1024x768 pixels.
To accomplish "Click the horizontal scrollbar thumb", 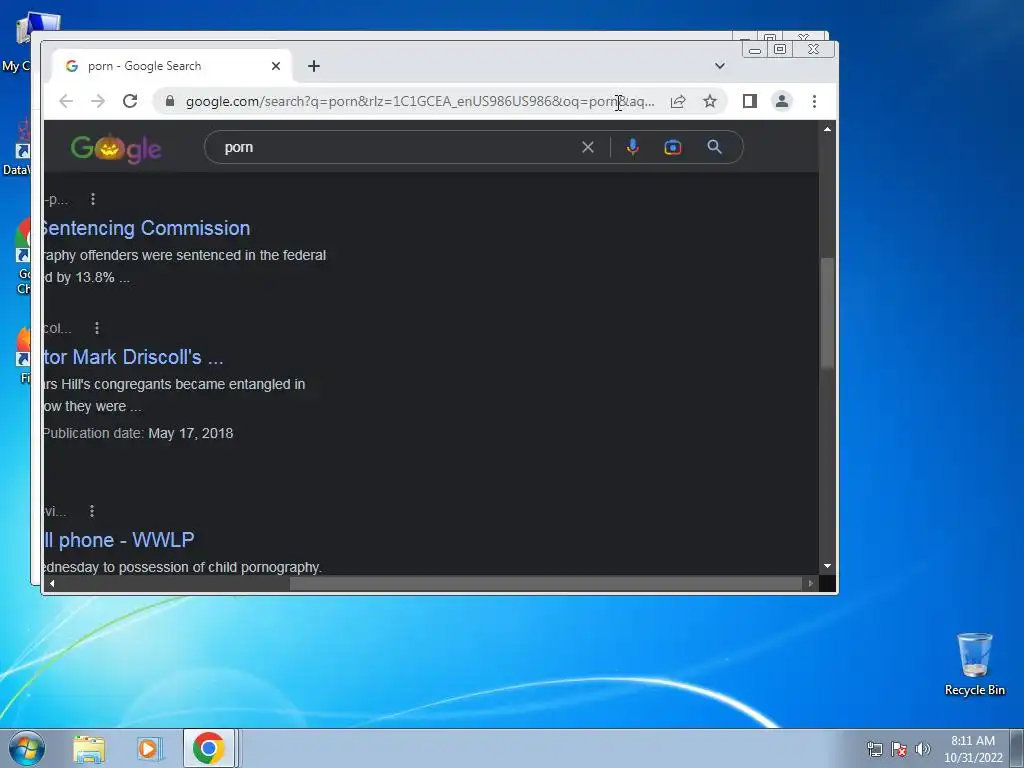I will [x=546, y=583].
